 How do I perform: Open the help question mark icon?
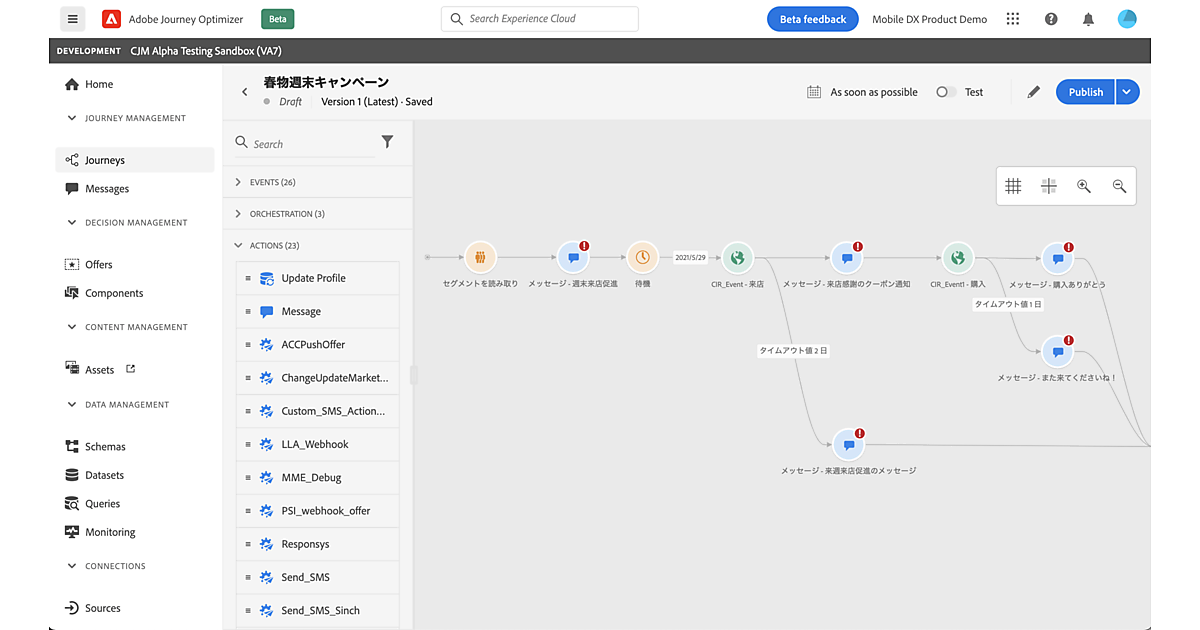[x=1051, y=19]
